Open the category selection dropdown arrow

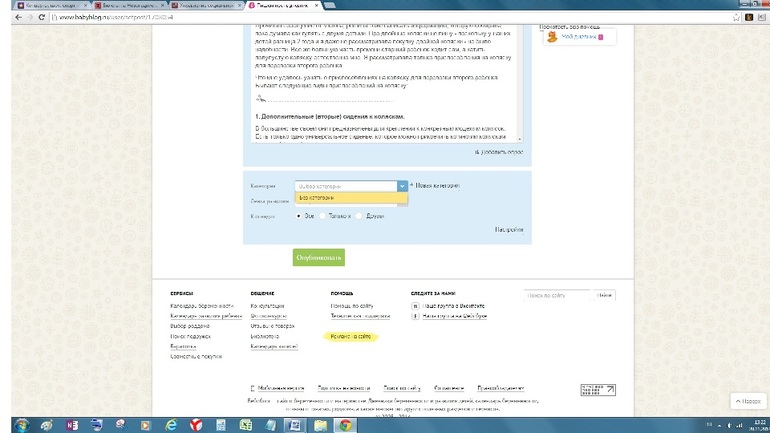pos(402,186)
